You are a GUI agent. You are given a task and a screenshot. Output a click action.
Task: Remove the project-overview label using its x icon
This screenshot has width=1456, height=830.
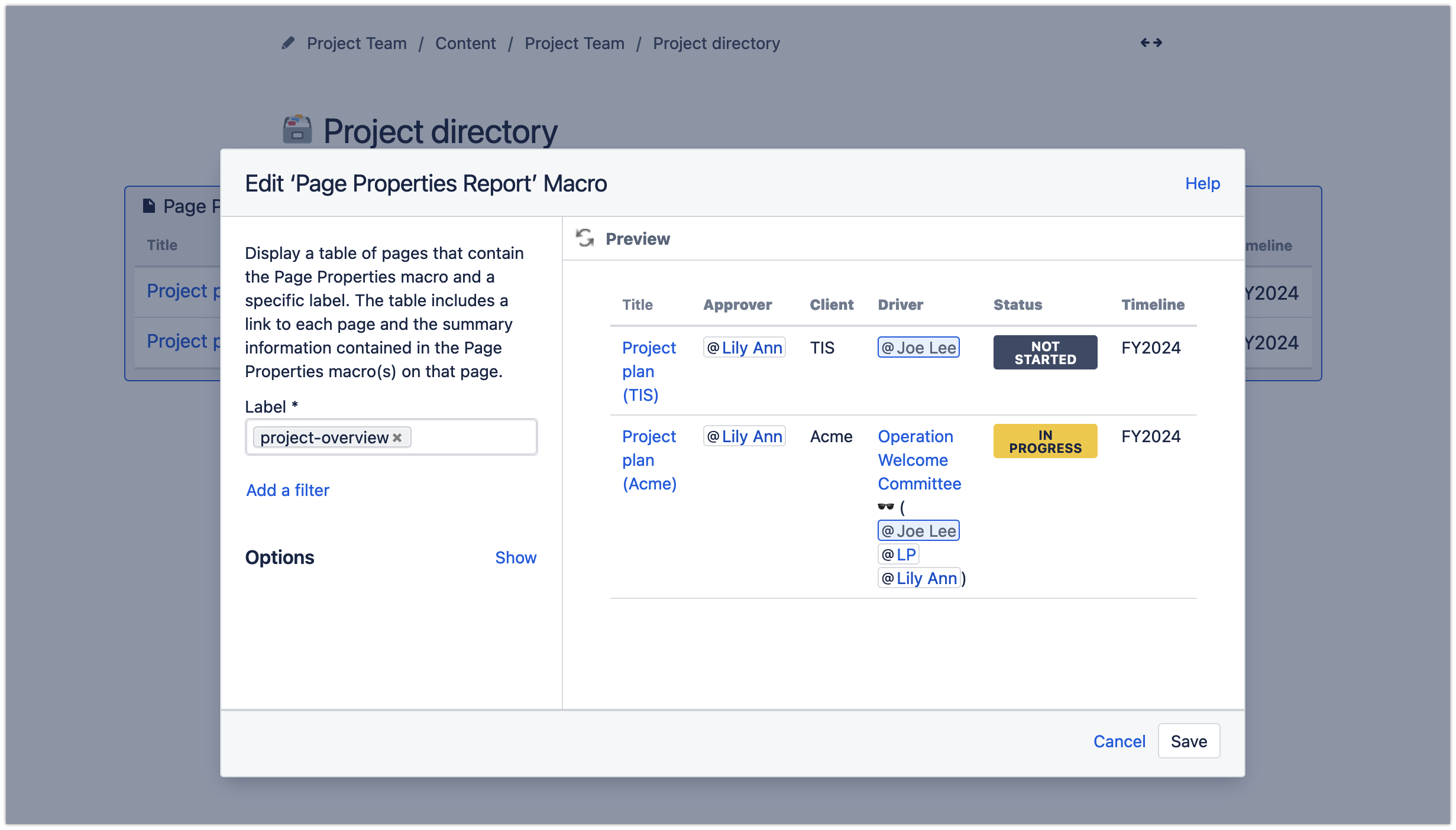coord(398,437)
